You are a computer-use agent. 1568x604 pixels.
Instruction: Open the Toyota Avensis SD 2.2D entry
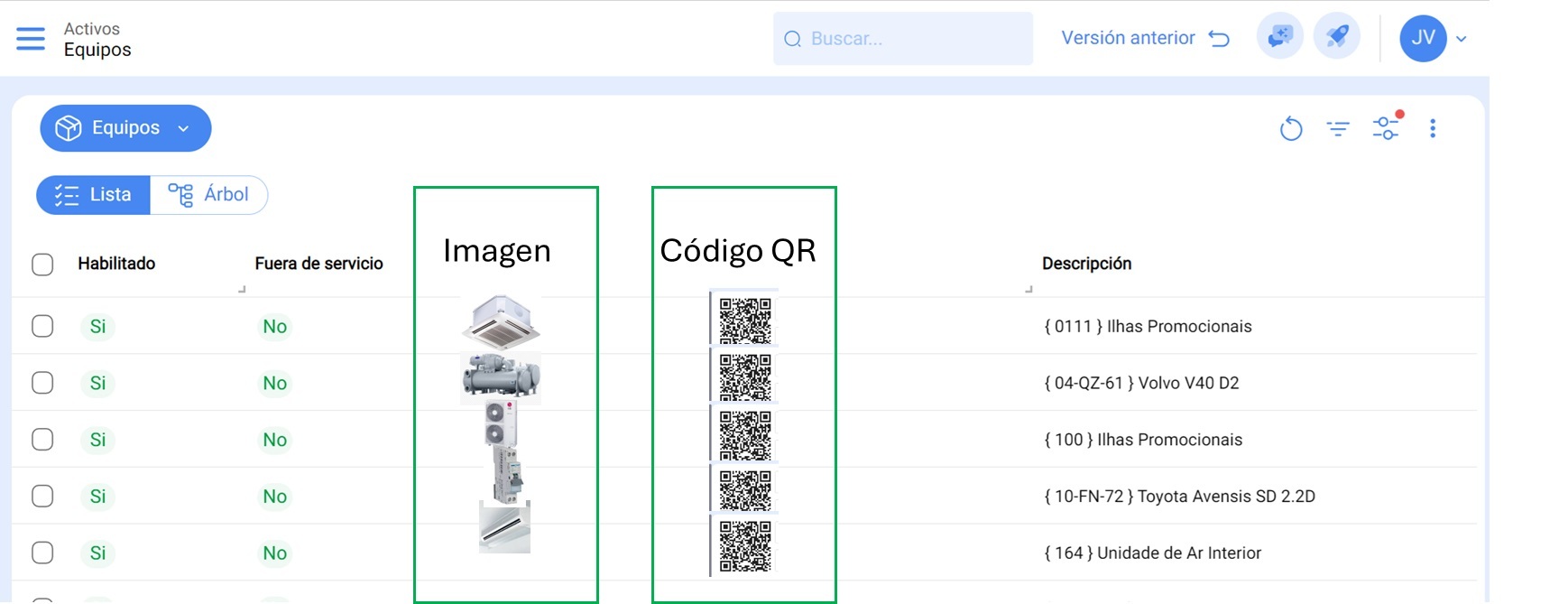[1179, 497]
